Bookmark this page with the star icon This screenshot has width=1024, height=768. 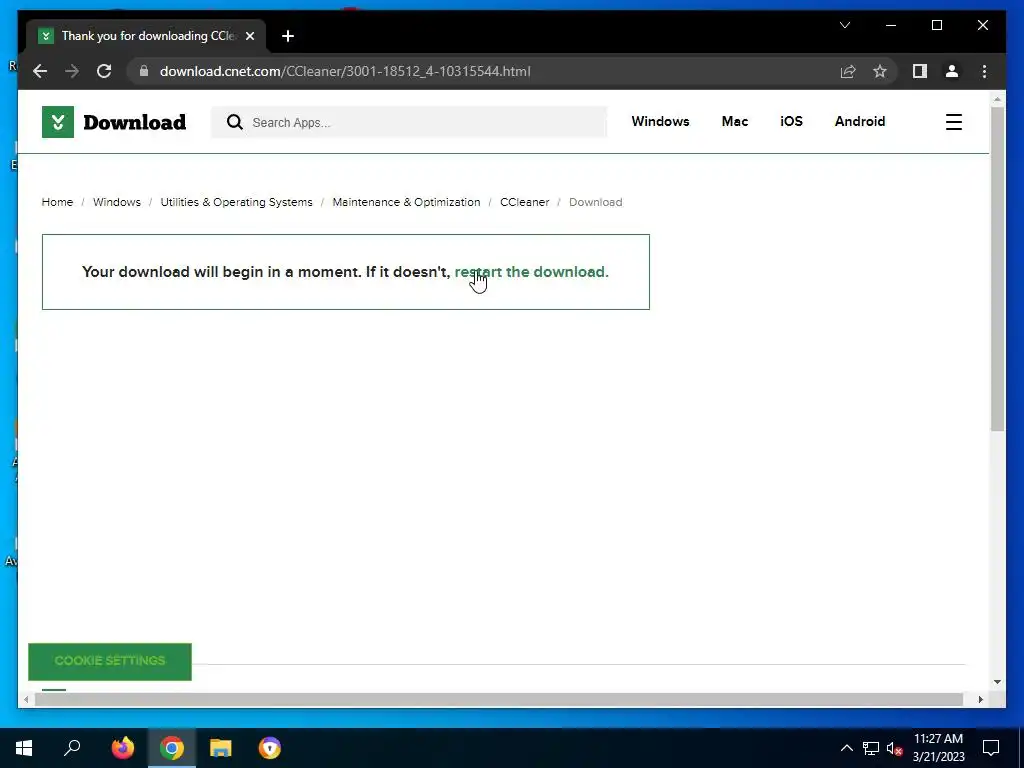pyautogui.click(x=880, y=71)
